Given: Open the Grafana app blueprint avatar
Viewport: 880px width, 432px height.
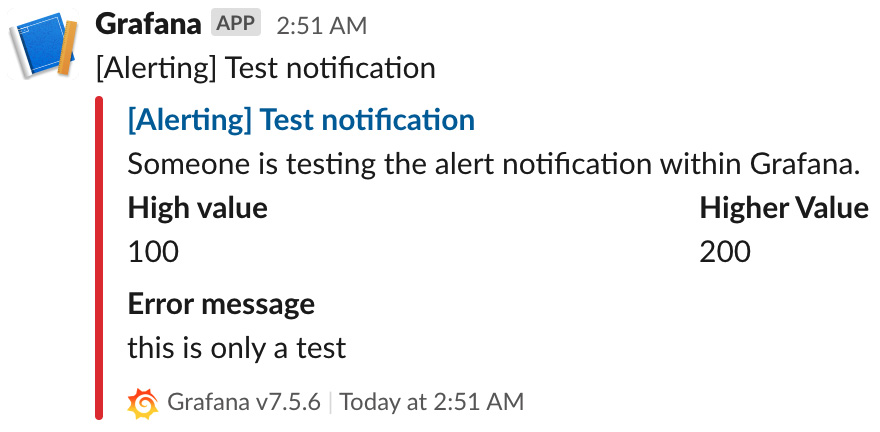Looking at the screenshot, I should (x=43, y=44).
